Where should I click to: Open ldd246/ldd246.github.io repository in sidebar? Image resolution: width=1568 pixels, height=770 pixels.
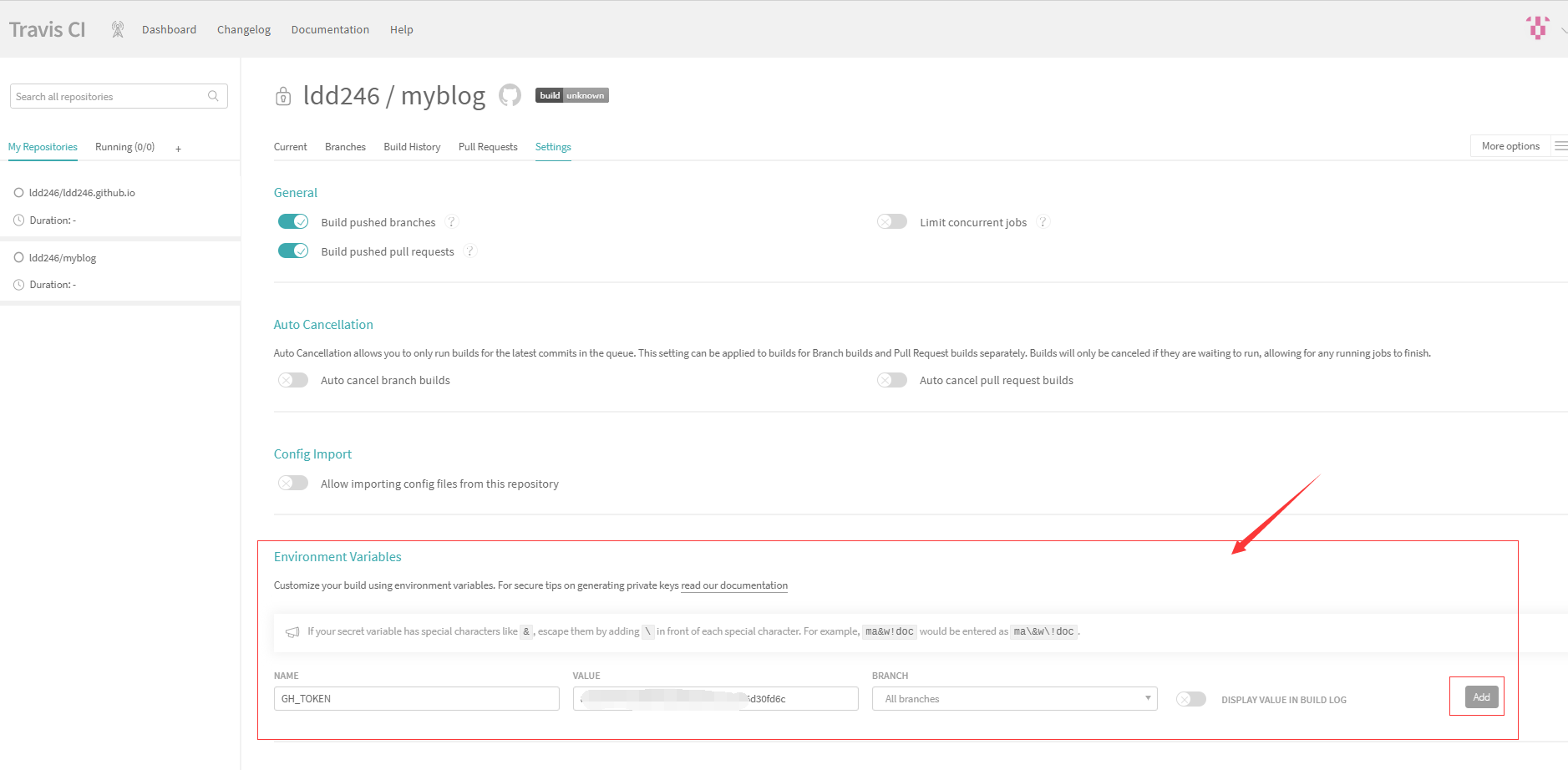[x=82, y=193]
